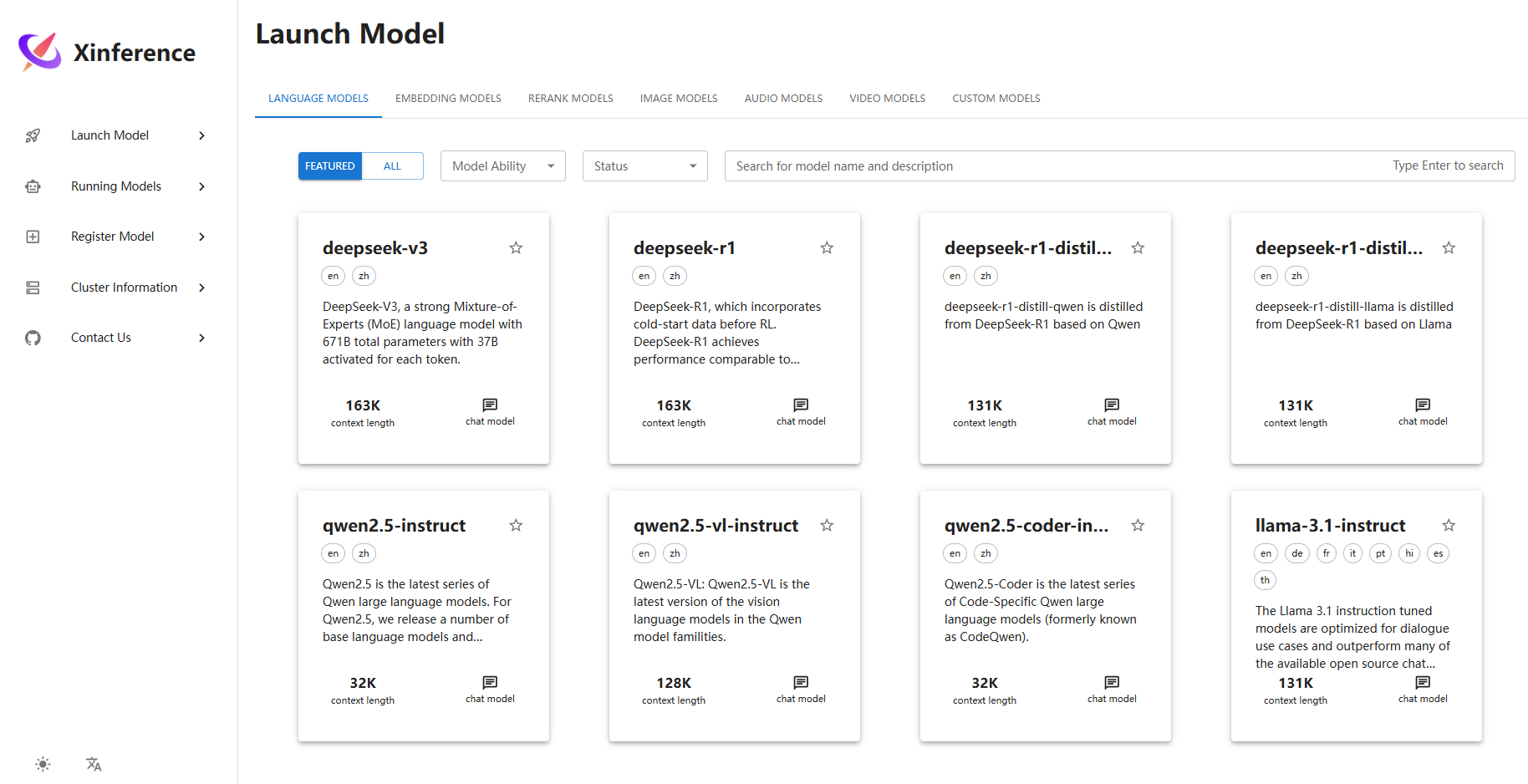The image size is (1528, 784).
Task: Click the Xinference logo icon
Action: pos(39,52)
